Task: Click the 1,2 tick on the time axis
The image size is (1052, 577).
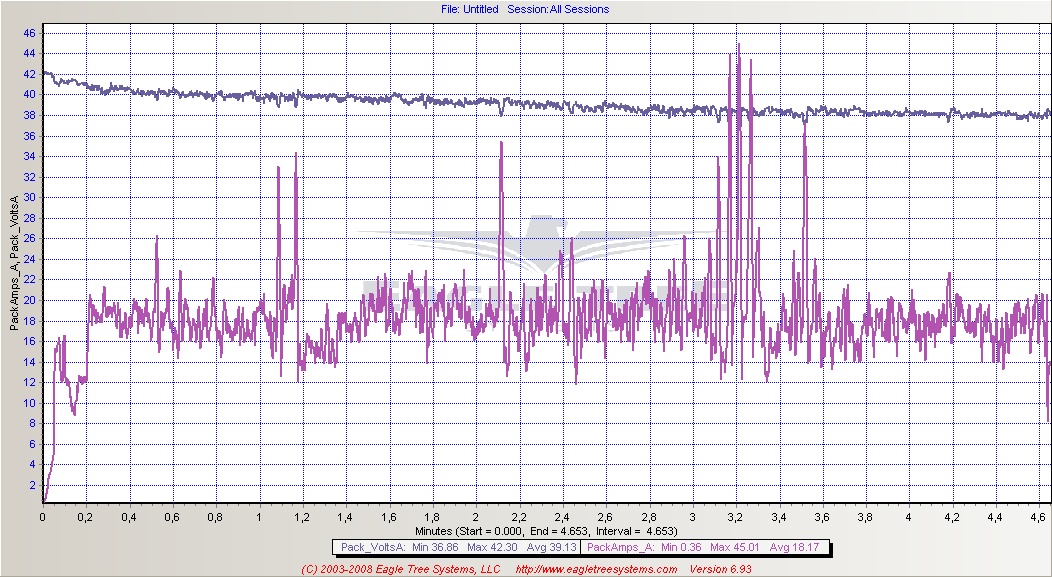Action: click(x=302, y=518)
